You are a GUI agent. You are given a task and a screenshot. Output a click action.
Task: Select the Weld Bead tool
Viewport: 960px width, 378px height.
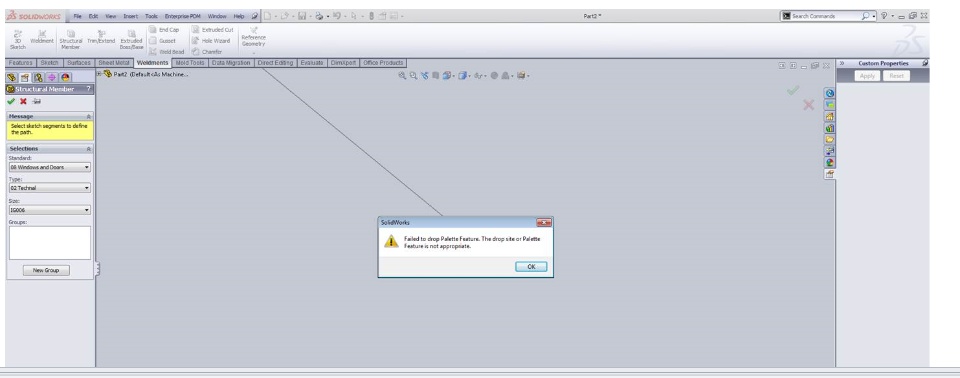167,52
